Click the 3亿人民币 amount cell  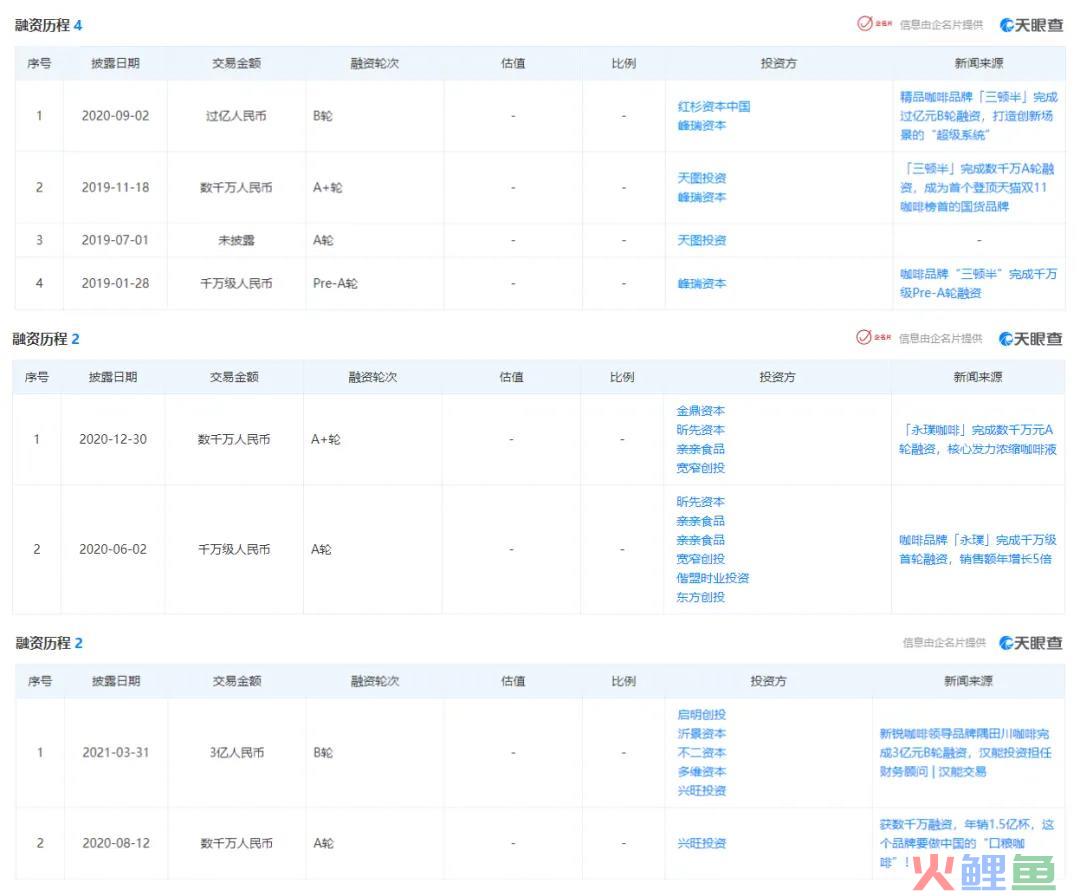[236, 753]
